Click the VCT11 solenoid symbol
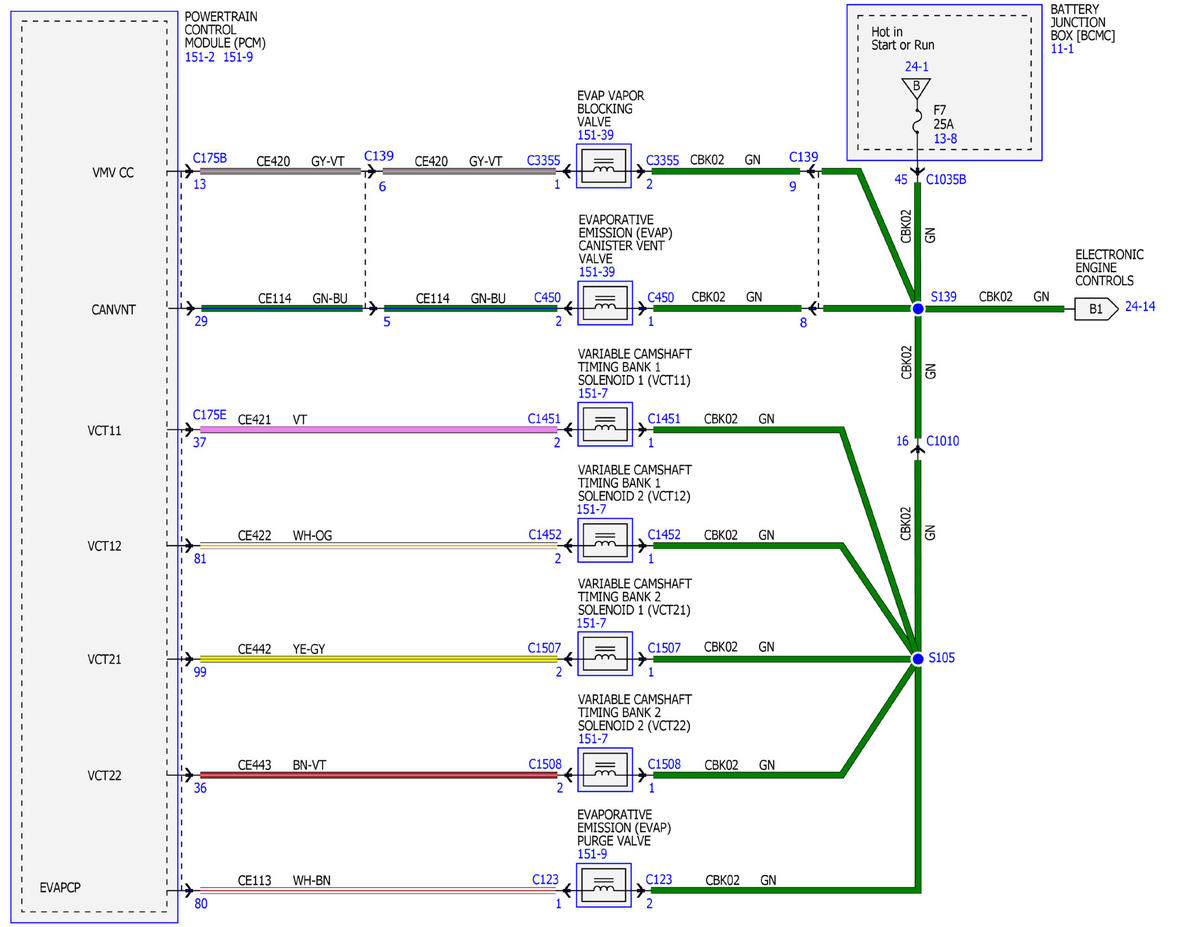Viewport: 1200px width, 927px height. [x=605, y=425]
